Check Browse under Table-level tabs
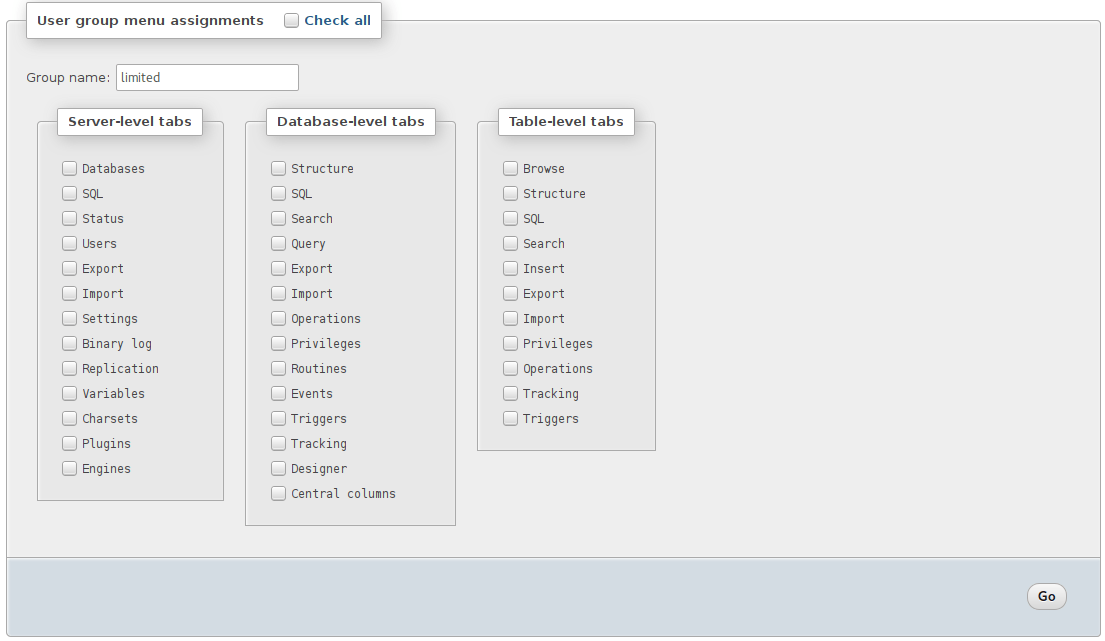 (x=510, y=168)
